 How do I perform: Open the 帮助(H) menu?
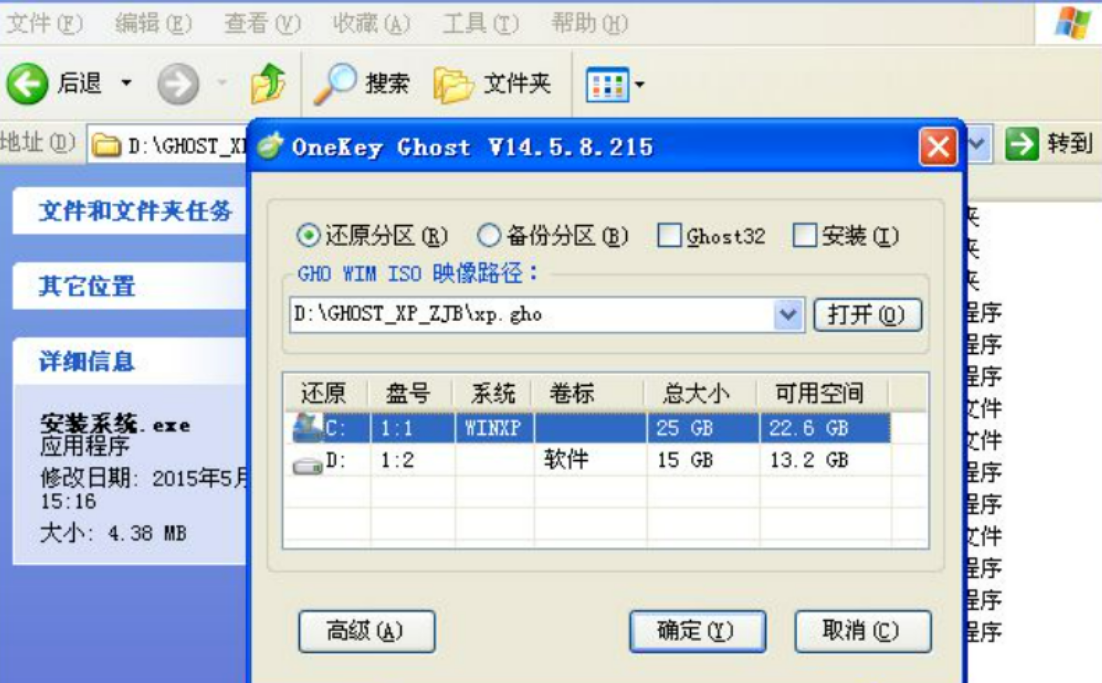click(x=590, y=24)
